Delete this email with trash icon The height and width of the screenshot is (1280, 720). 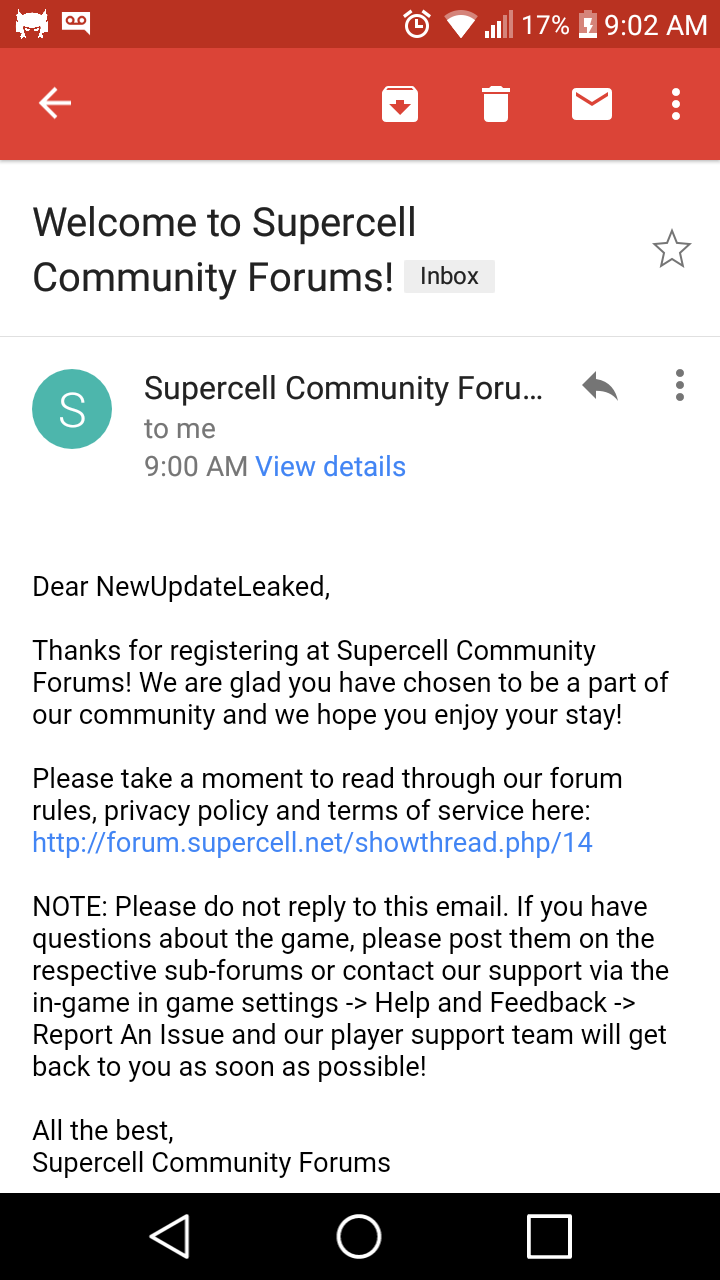tap(496, 103)
